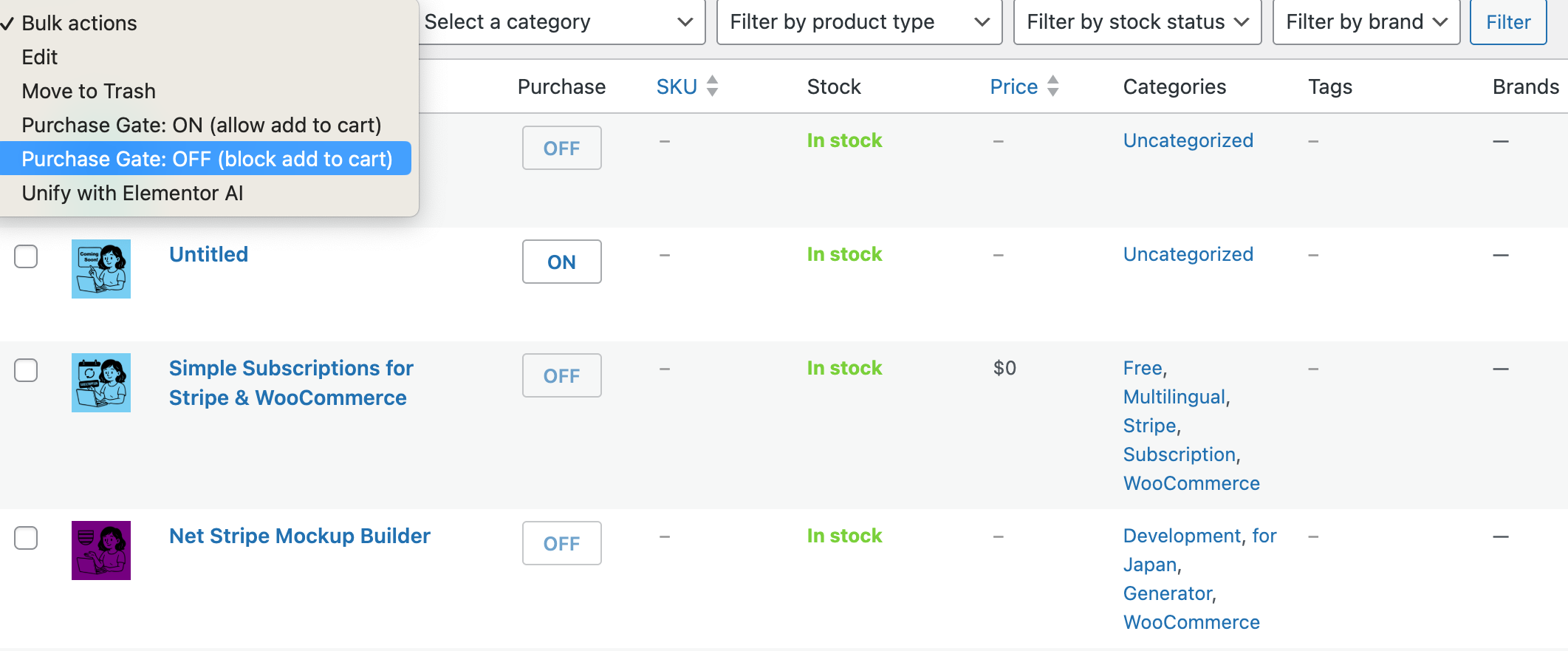The height and width of the screenshot is (651, 1568).
Task: Expand the Select a category dropdown
Action: 558,22
